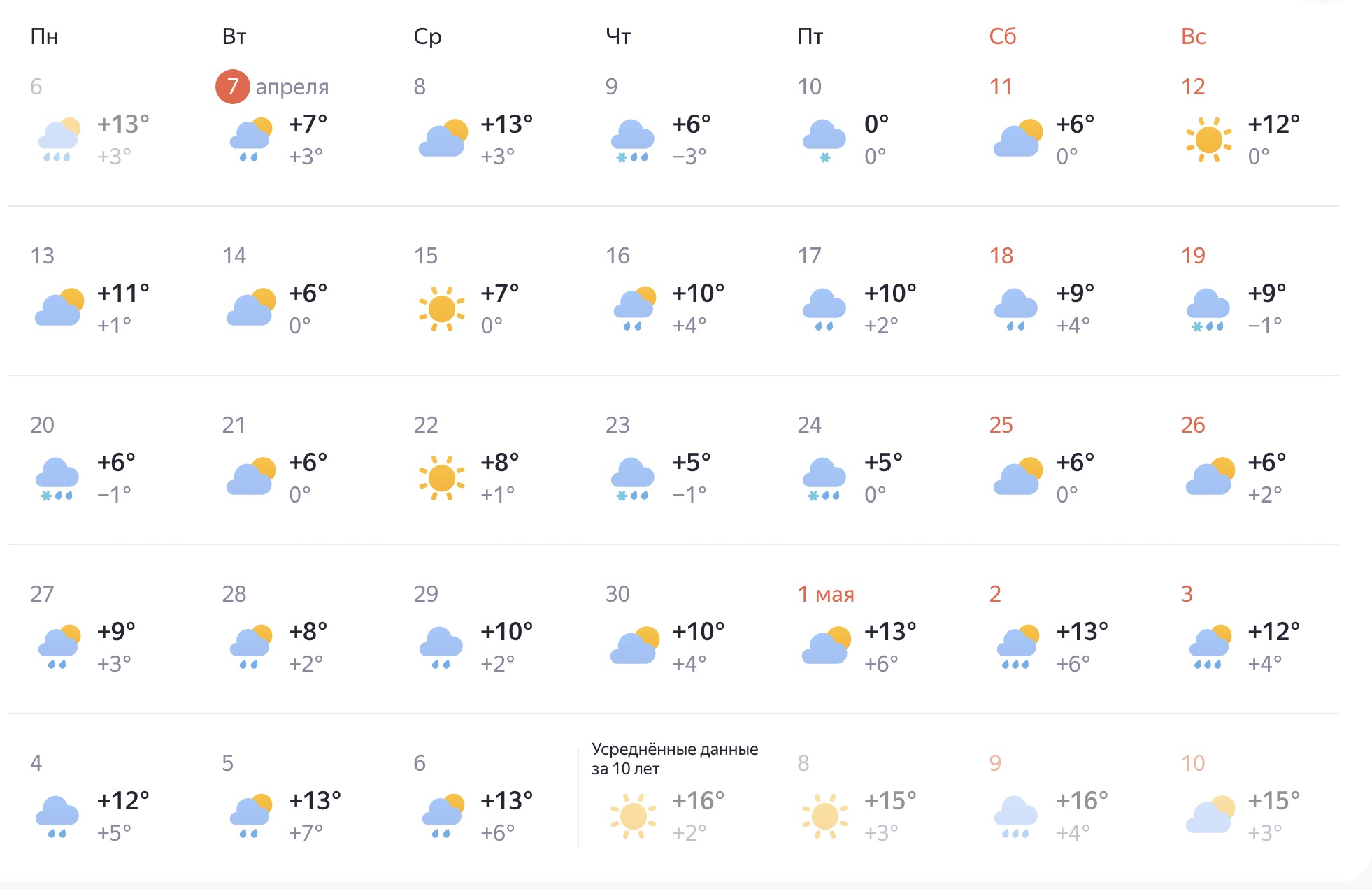Click the snow cloud icon for April 10
1372x889 pixels.
(x=824, y=140)
